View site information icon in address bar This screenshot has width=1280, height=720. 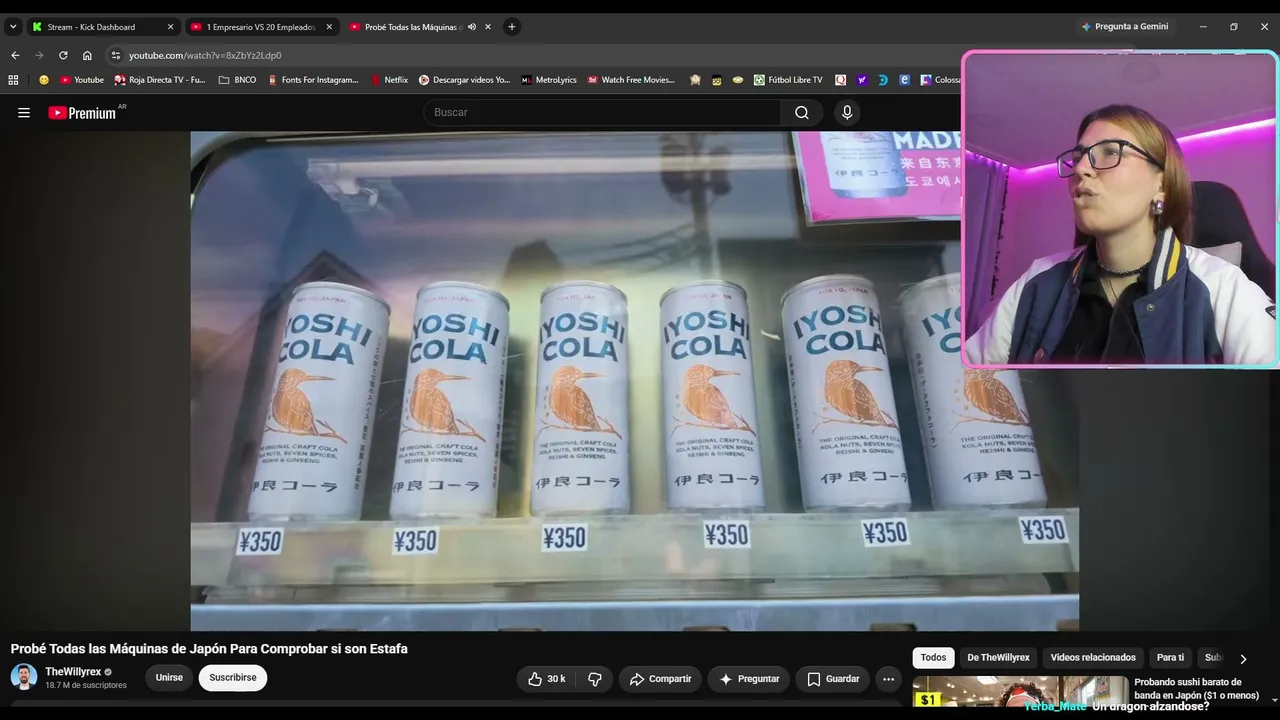(x=116, y=55)
